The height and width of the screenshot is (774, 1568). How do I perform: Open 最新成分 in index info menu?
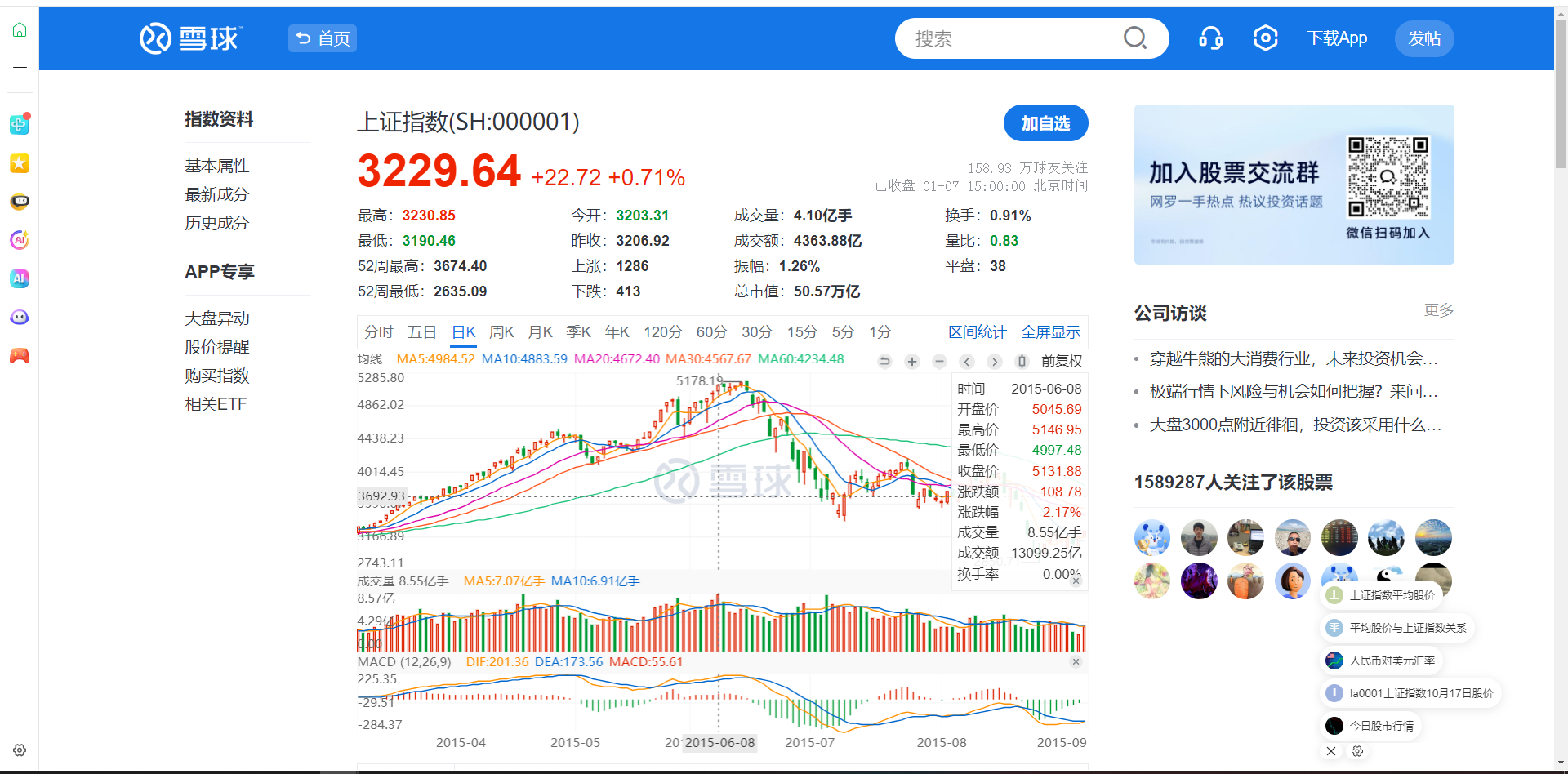[217, 194]
